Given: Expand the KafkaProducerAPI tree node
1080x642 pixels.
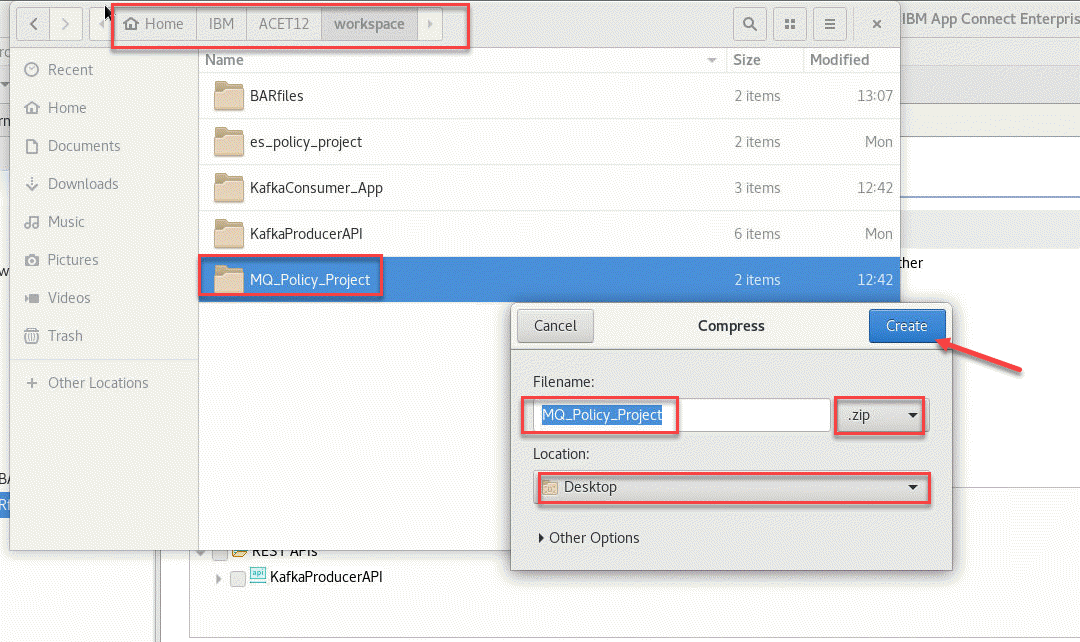Looking at the screenshot, I should (219, 578).
